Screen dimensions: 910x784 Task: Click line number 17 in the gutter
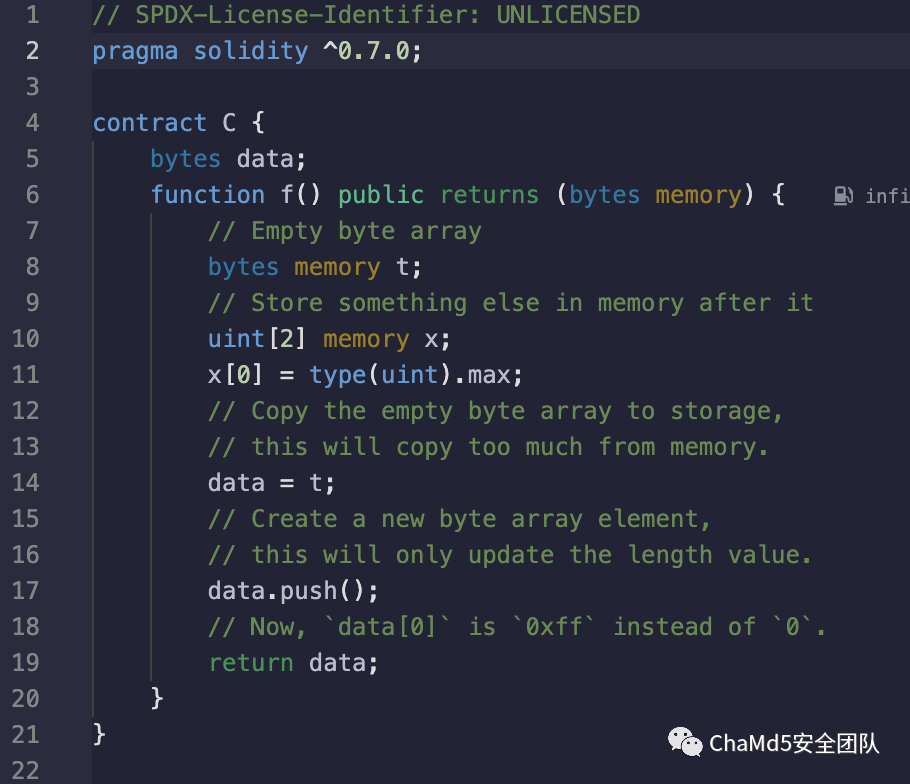(x=26, y=590)
